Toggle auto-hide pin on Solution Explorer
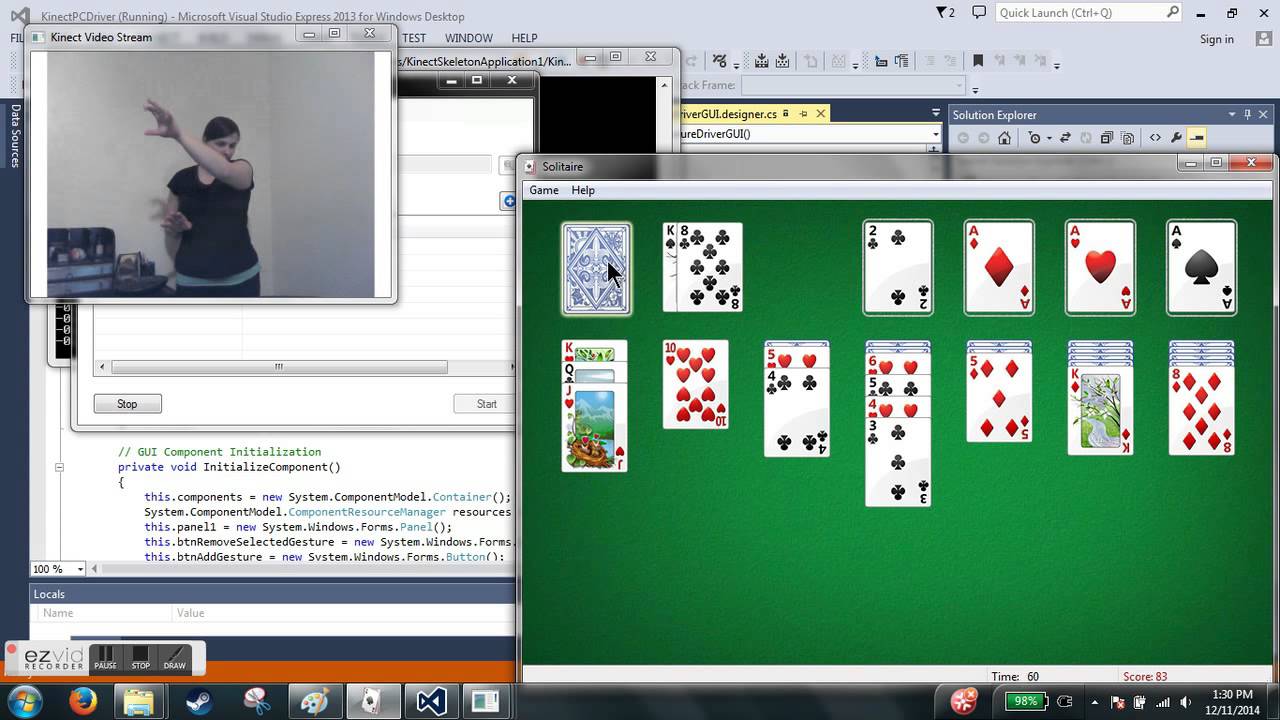 tap(1247, 115)
